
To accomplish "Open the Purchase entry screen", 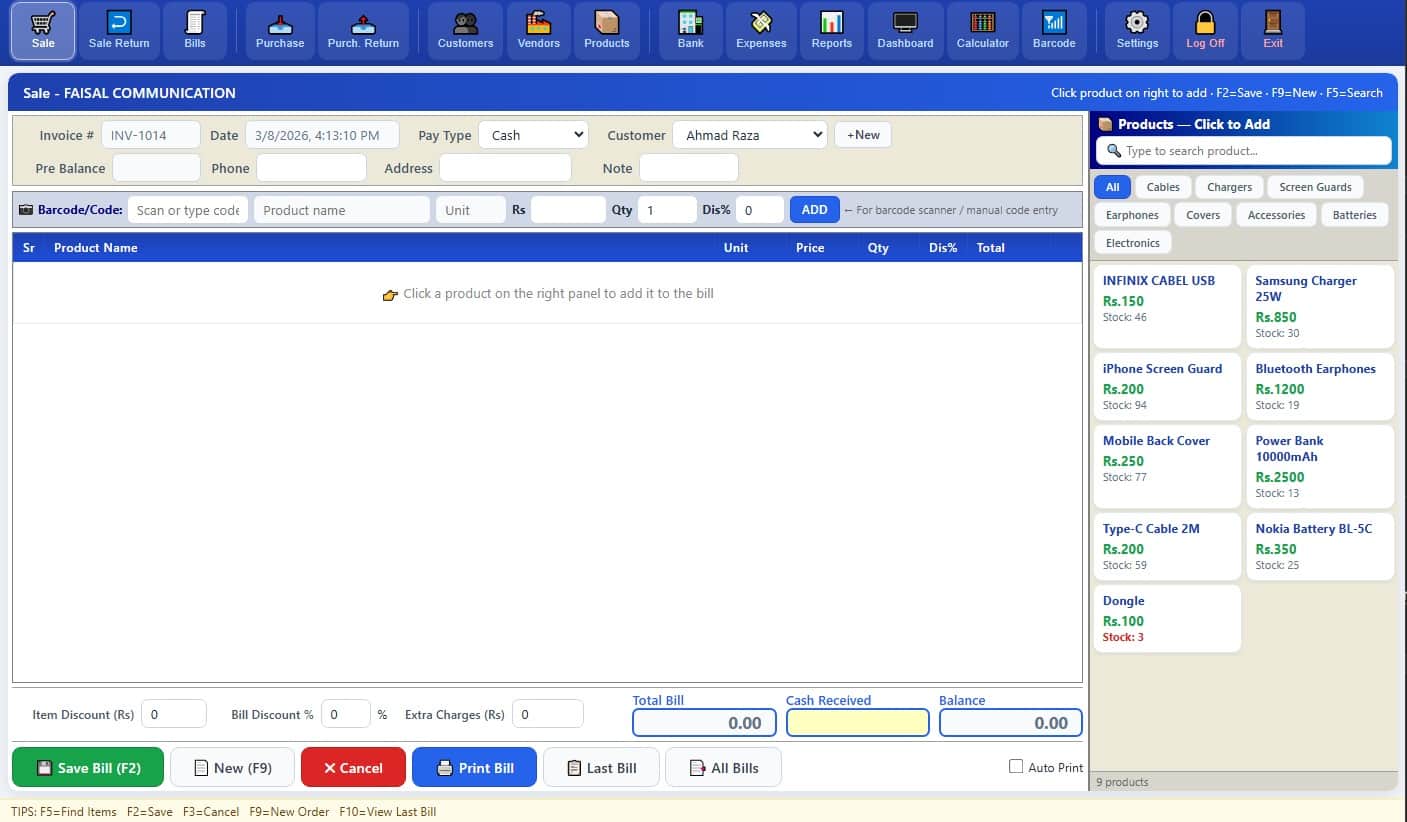I will click(280, 30).
